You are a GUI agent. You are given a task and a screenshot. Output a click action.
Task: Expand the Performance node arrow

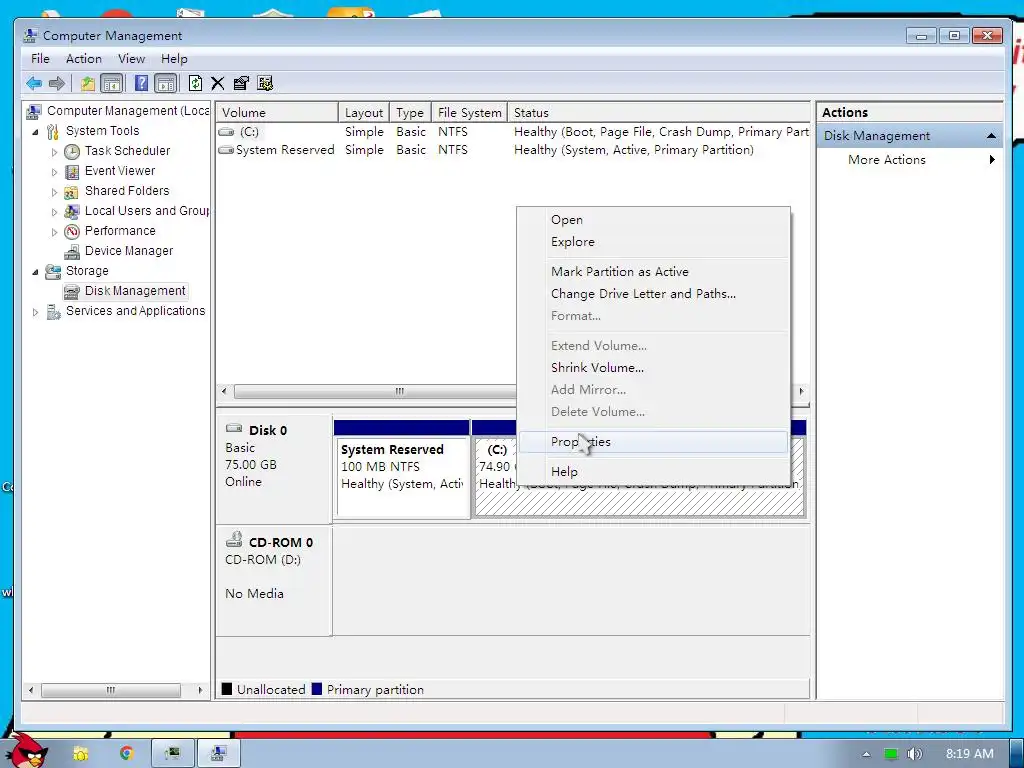[54, 232]
